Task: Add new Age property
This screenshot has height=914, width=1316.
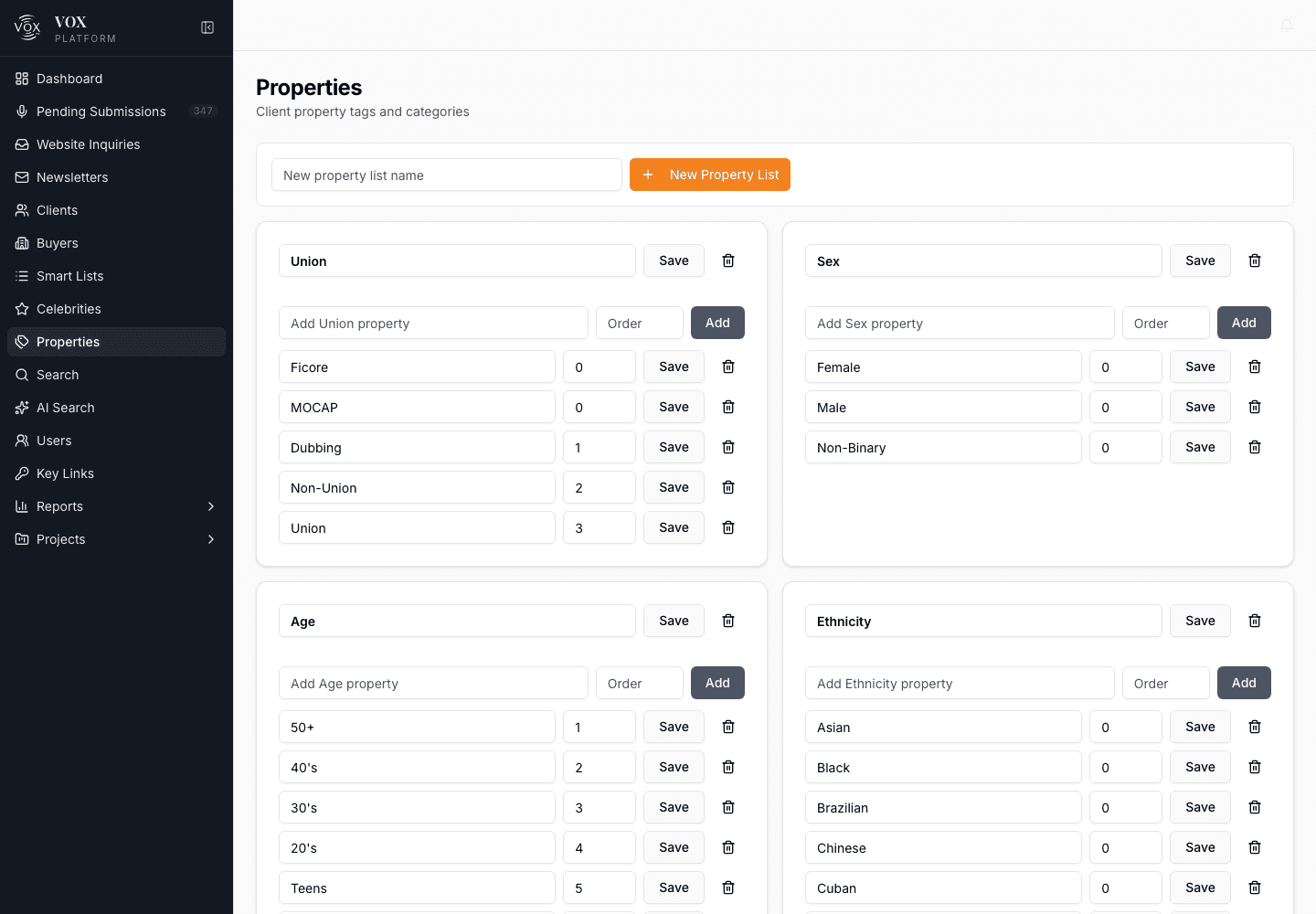Action: [717, 683]
